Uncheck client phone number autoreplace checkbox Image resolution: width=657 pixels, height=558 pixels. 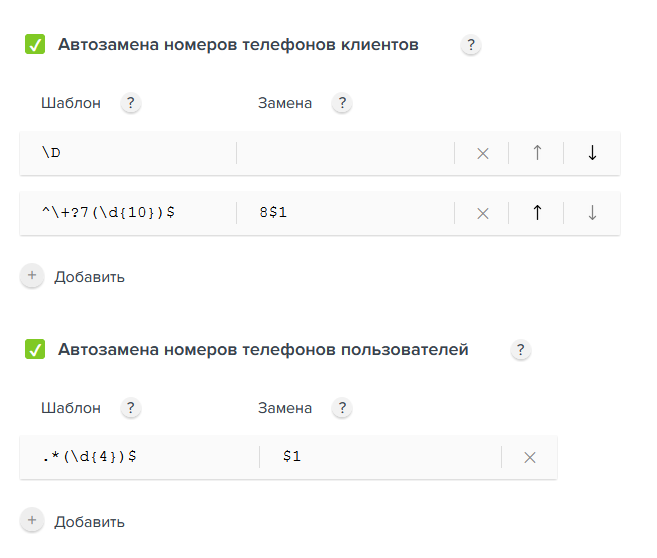coord(35,44)
